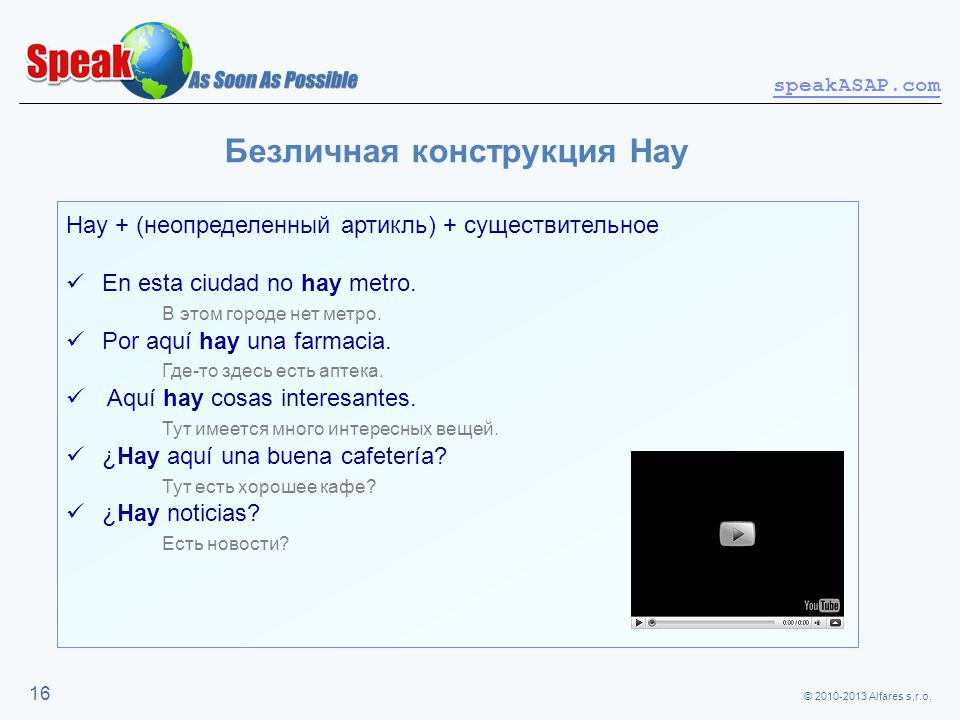Click the translation "Есть новости?"
This screenshot has height=720, width=960.
pos(225,544)
